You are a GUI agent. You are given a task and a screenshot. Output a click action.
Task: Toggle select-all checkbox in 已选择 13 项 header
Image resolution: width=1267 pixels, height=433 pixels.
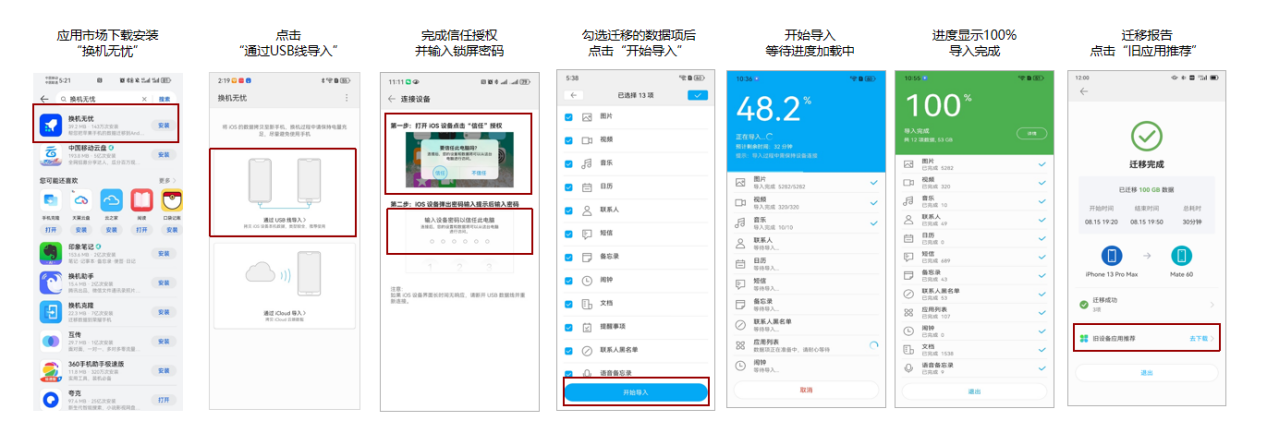[x=698, y=95]
